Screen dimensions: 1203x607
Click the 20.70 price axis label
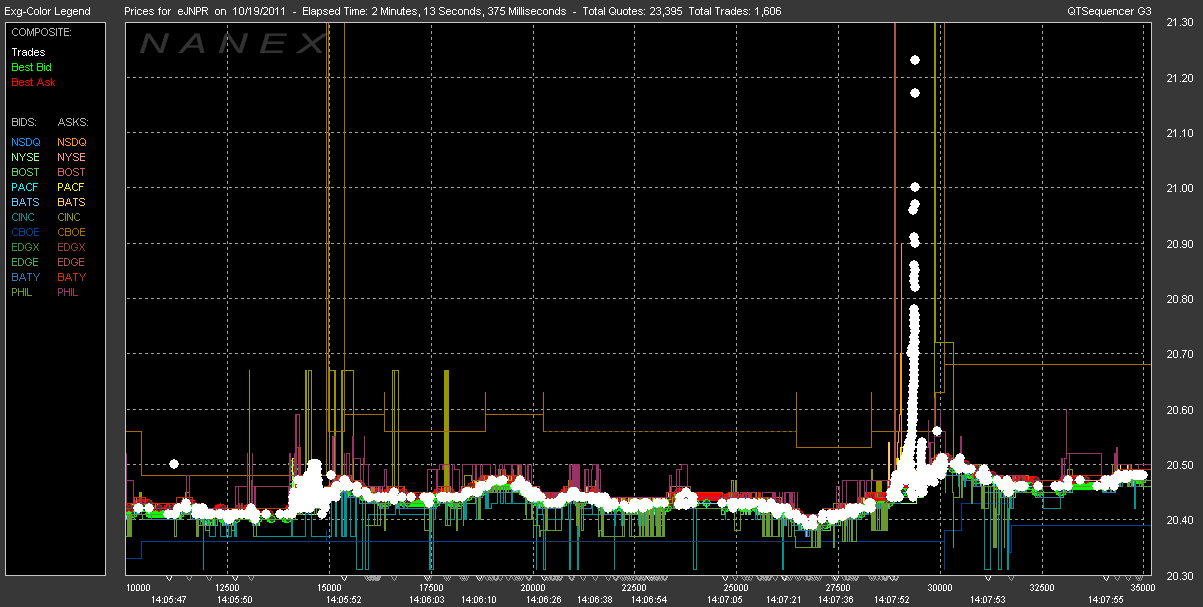click(x=1179, y=355)
